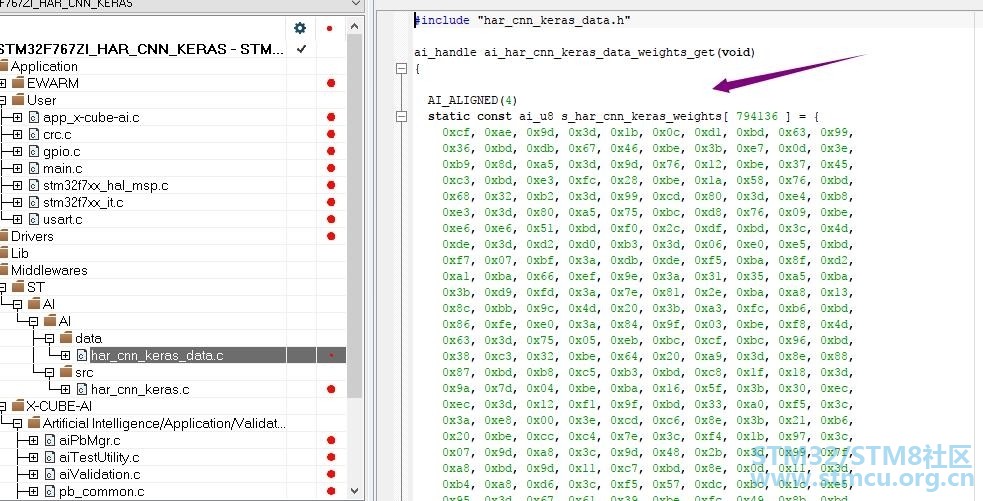Click the AI_ALIGNED(4) macro text
This screenshot has width=983, height=501.
(473, 100)
